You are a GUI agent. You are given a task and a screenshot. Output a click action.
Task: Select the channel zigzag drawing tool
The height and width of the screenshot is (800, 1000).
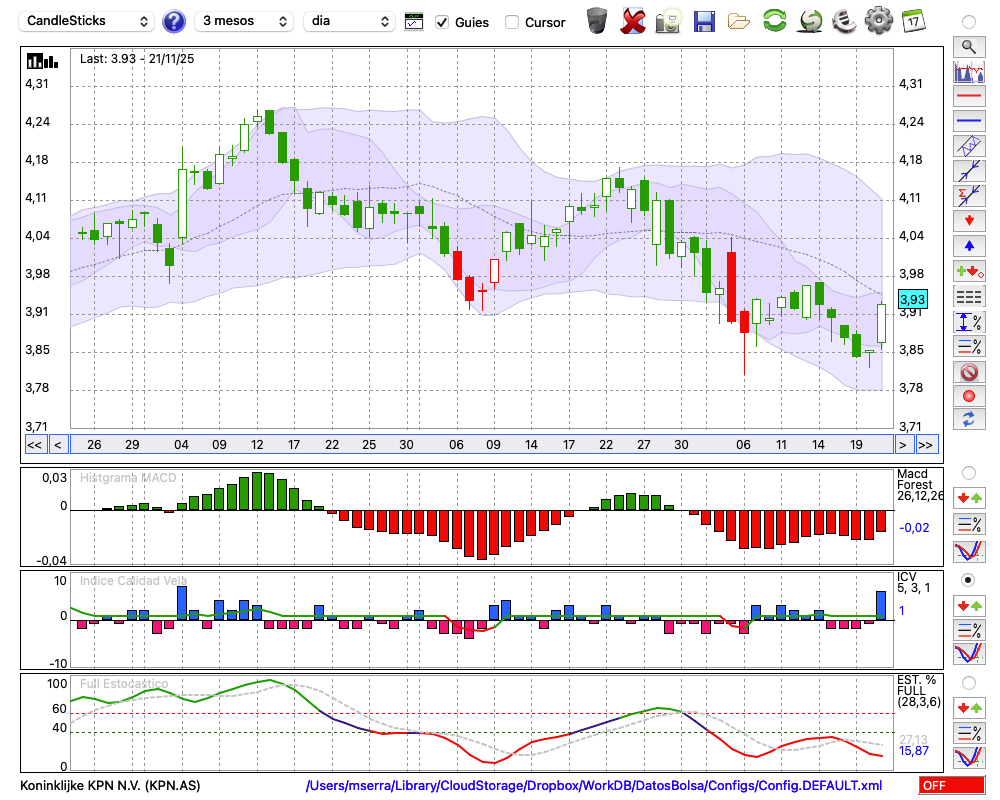pos(969,146)
